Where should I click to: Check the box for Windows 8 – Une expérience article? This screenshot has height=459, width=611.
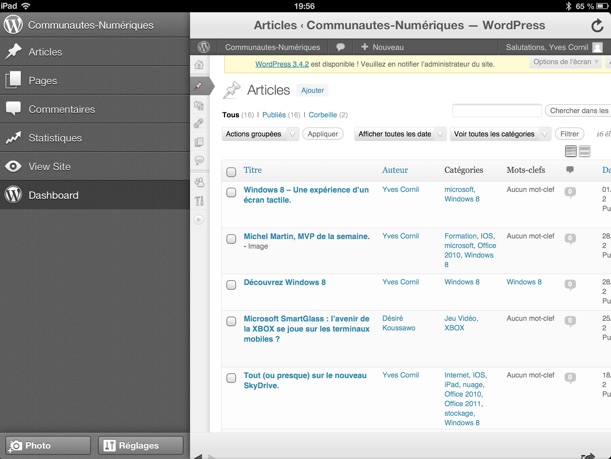tap(231, 192)
